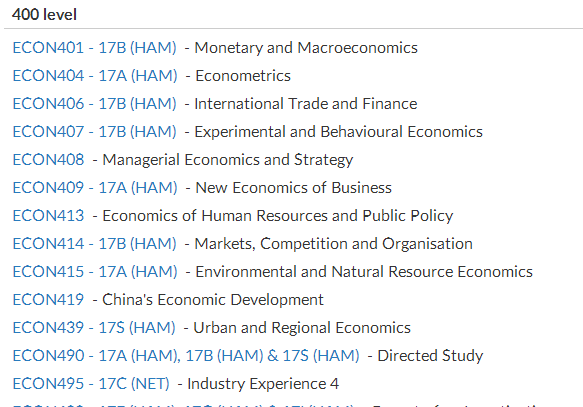Click the Managerial Economics and Strategy title
Image resolution: width=583 pixels, height=407 pixels.
click(228, 160)
